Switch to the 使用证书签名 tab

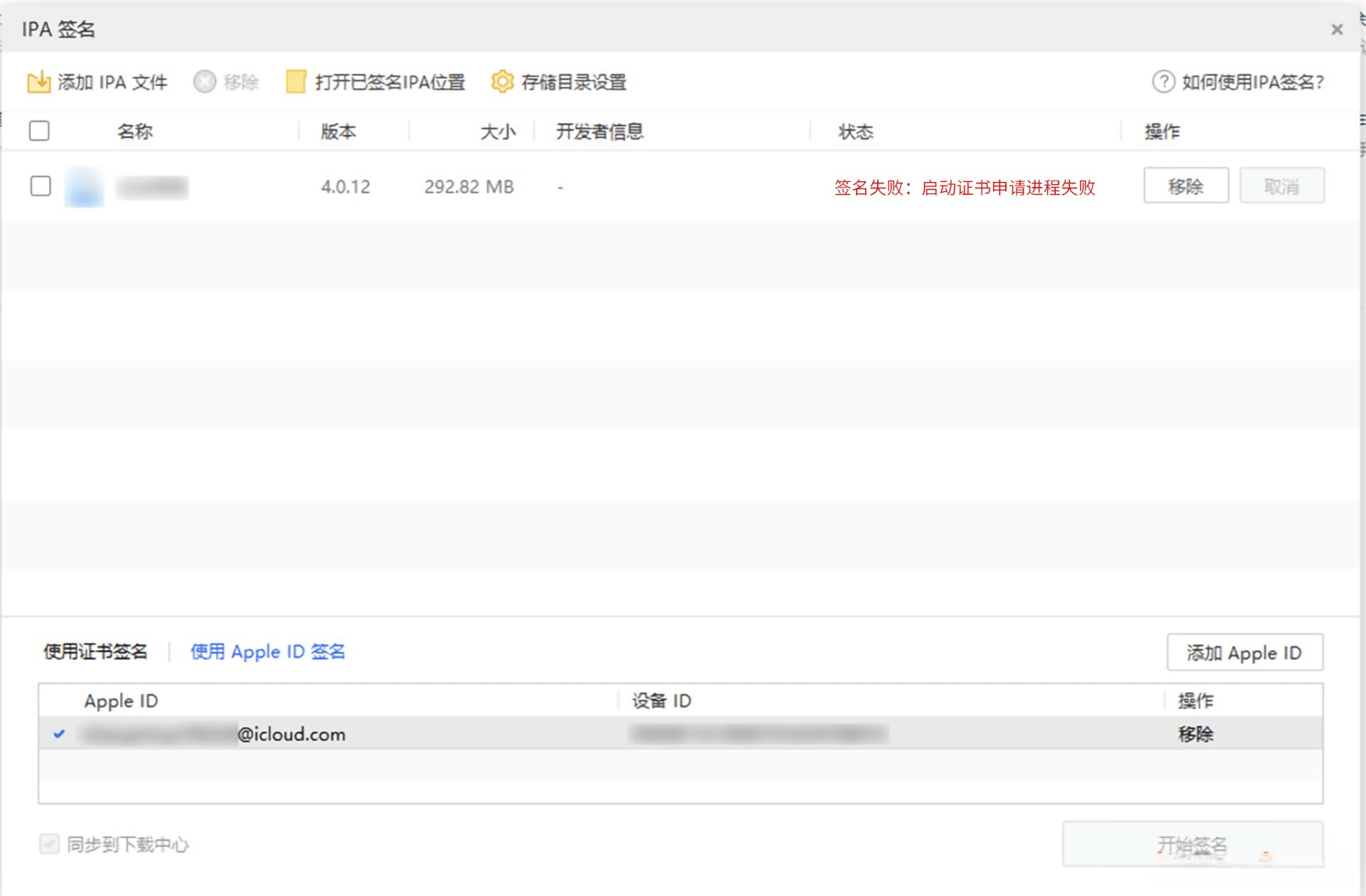tap(96, 651)
